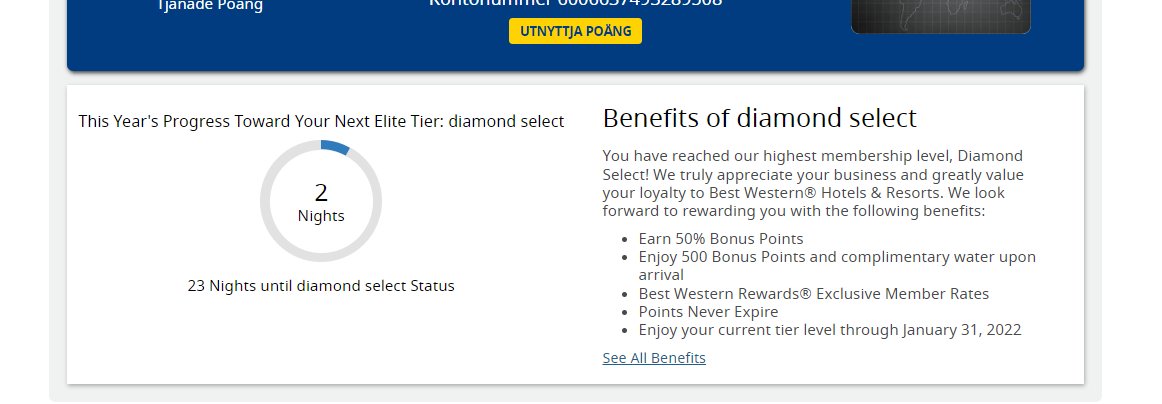Click the UTNYTTJA POÄNG button
Viewport: 1162px width, 404px height.
(x=575, y=31)
